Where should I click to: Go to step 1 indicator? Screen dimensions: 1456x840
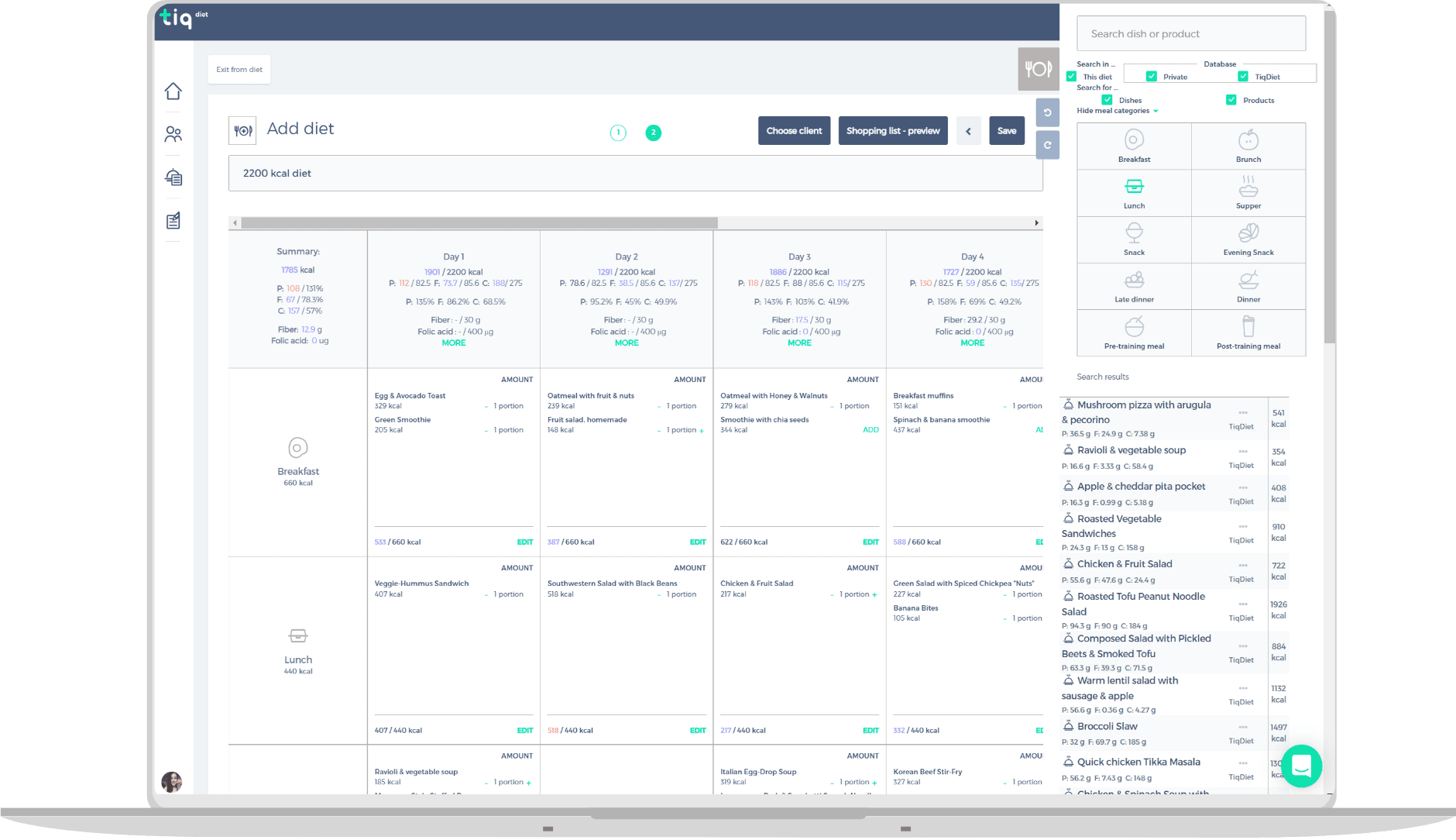[618, 133]
